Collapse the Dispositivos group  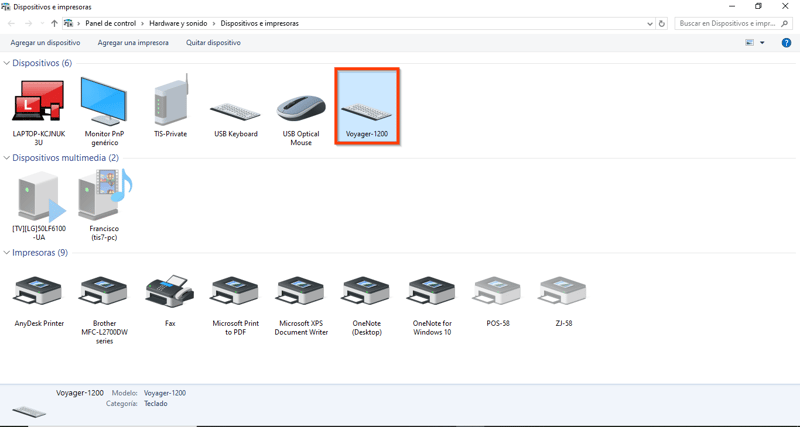pos(7,63)
